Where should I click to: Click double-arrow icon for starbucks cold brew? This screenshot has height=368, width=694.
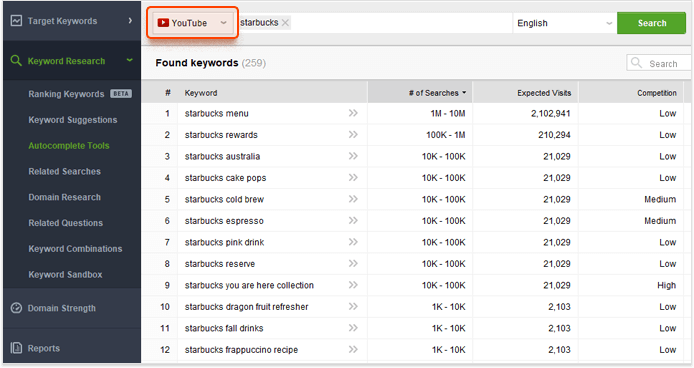coord(353,199)
